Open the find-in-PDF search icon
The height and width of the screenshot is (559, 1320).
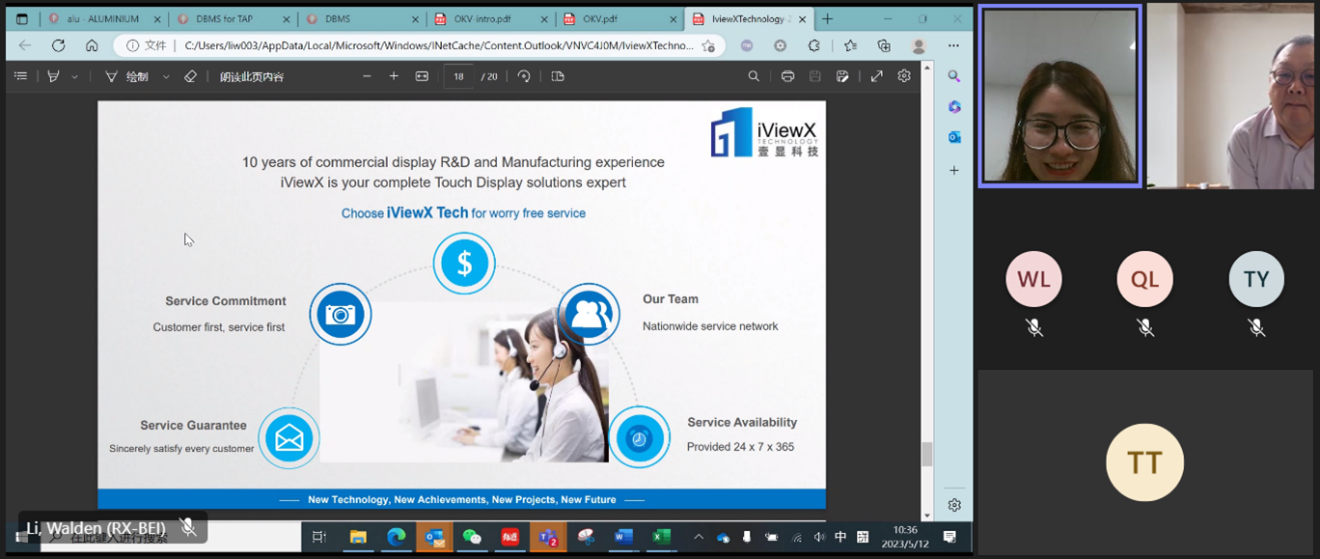(754, 76)
